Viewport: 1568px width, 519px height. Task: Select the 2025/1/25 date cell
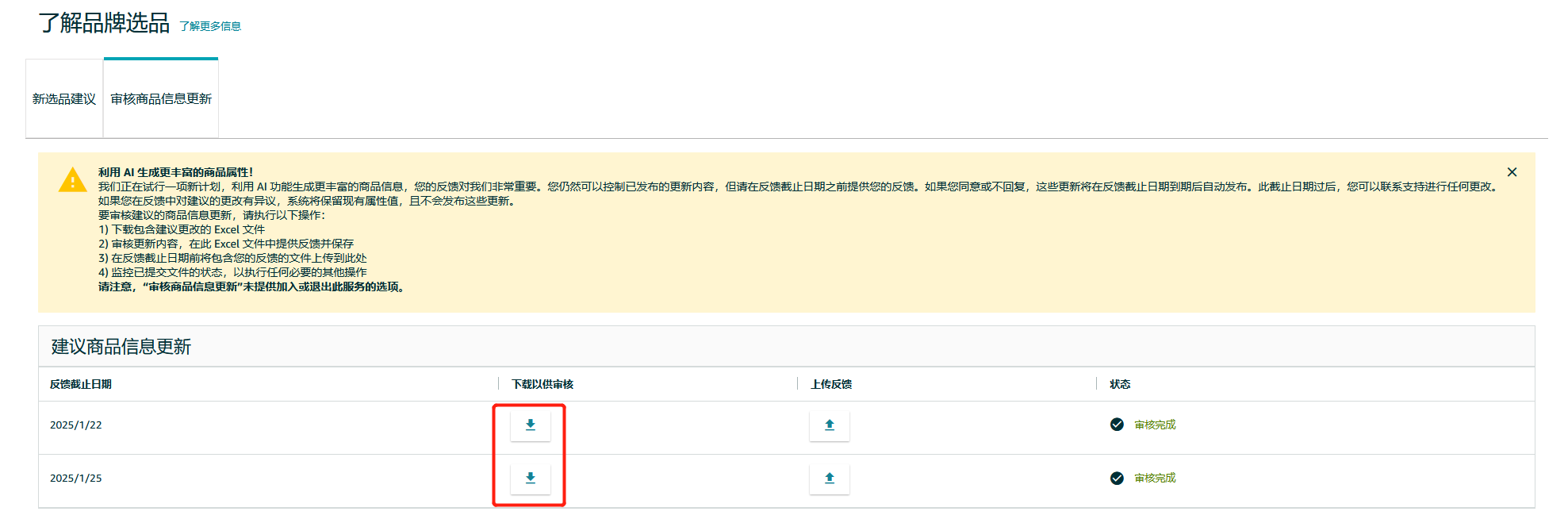[x=76, y=478]
